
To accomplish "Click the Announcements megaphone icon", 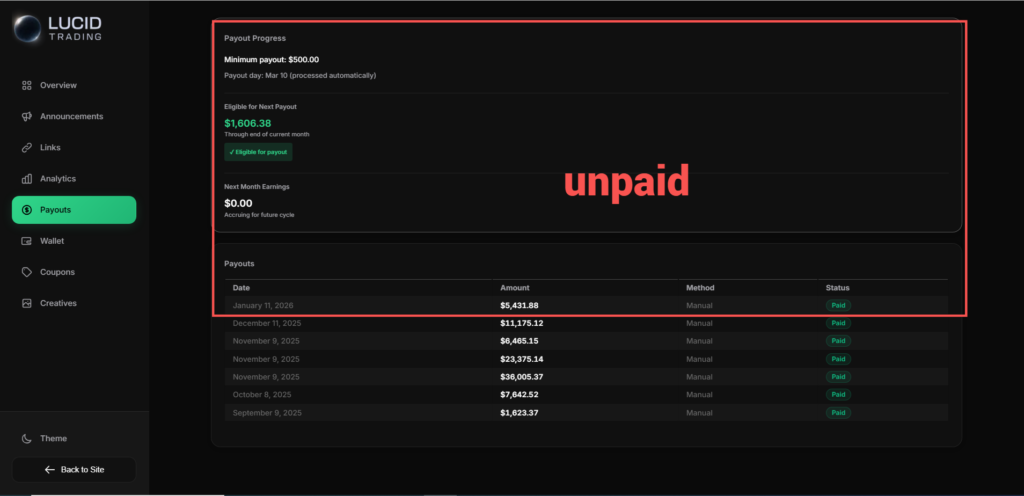I will click(27, 117).
